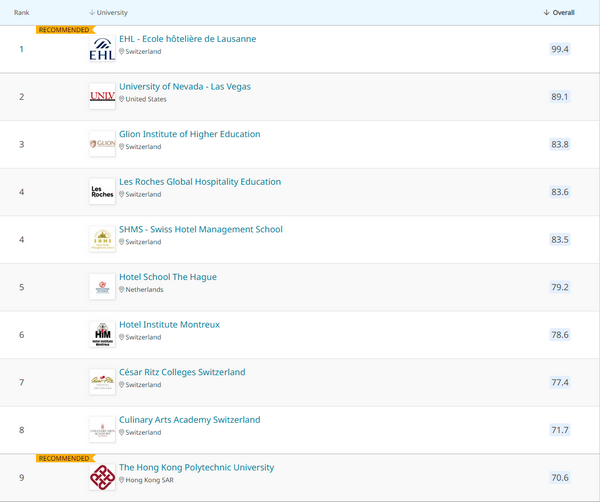The image size is (600, 502).
Task: Open Hotel School The Hague link
Action: pos(168,277)
